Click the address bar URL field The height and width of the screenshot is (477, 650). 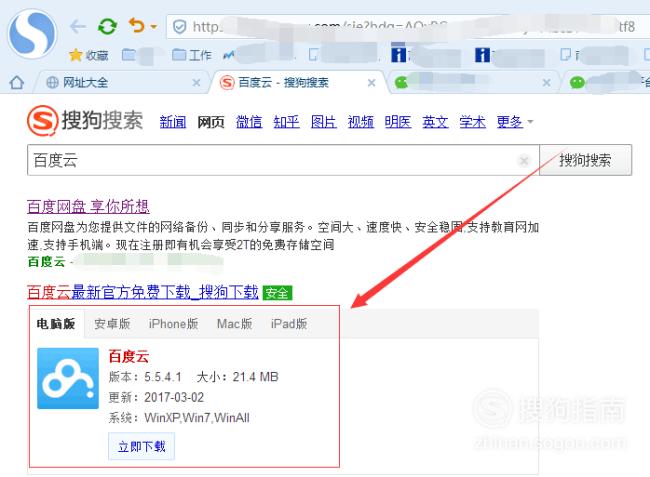[408, 27]
